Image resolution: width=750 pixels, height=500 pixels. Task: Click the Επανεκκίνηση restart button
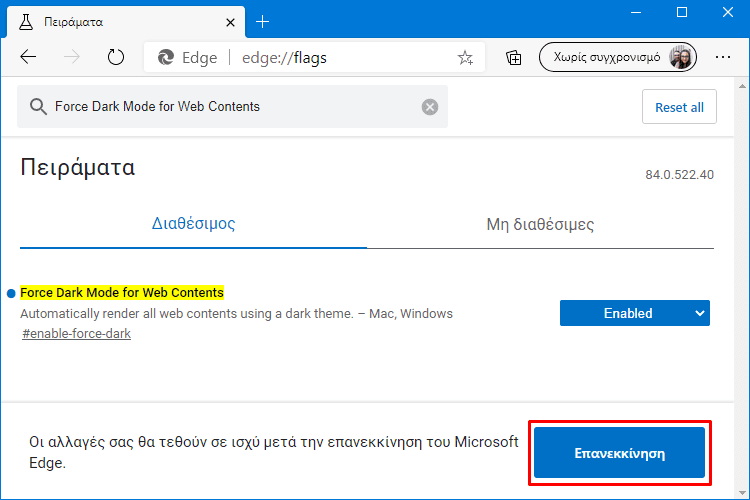(619, 453)
